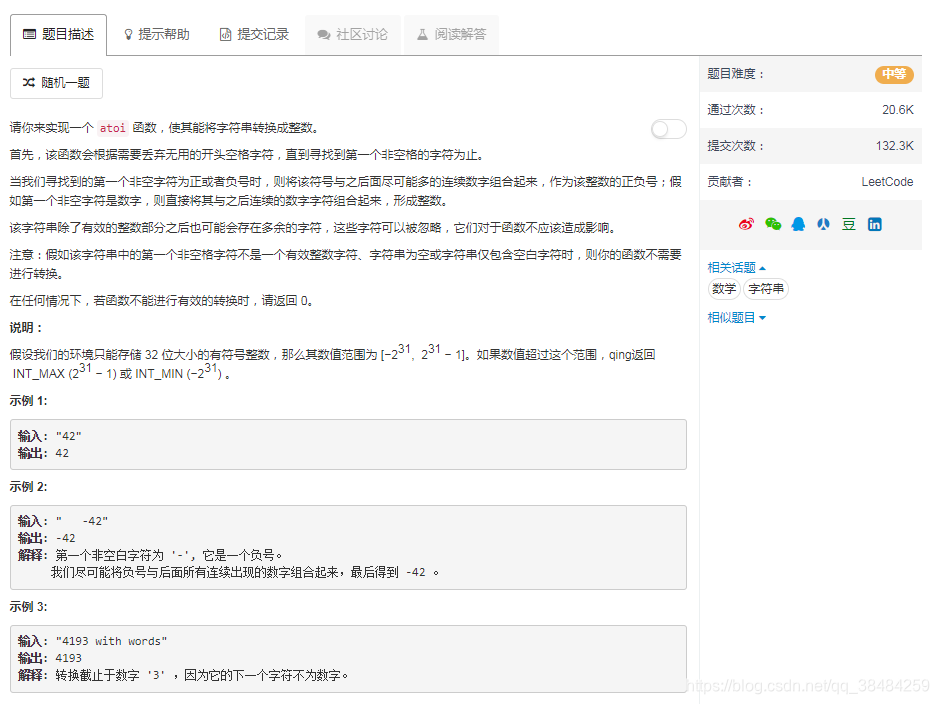
Task: Click the 132.3K submission count value
Action: (895, 146)
